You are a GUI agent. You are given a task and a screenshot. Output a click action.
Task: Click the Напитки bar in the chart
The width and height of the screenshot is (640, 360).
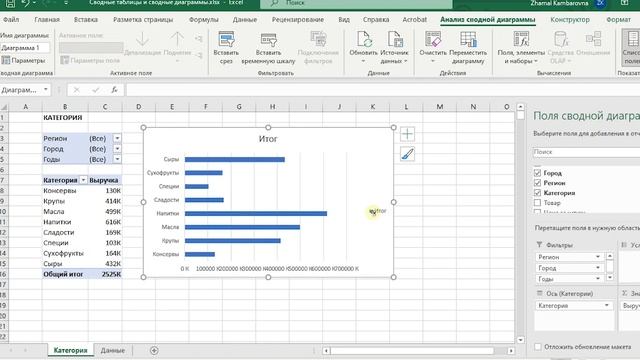tap(256, 213)
